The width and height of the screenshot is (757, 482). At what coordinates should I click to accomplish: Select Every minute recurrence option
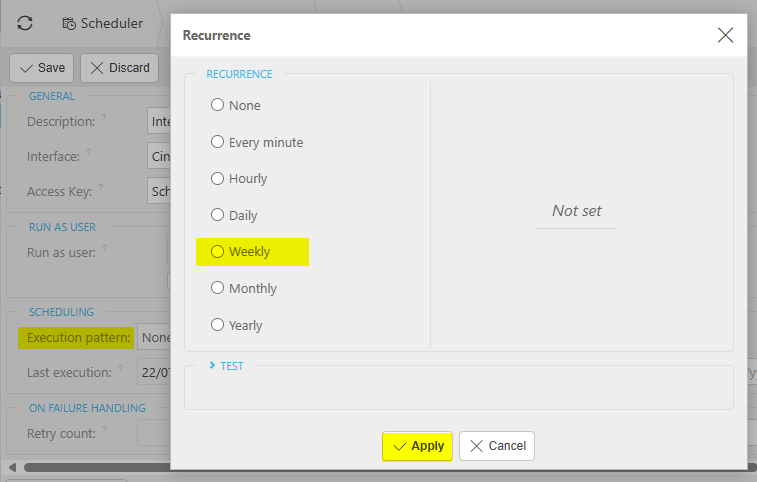[217, 142]
